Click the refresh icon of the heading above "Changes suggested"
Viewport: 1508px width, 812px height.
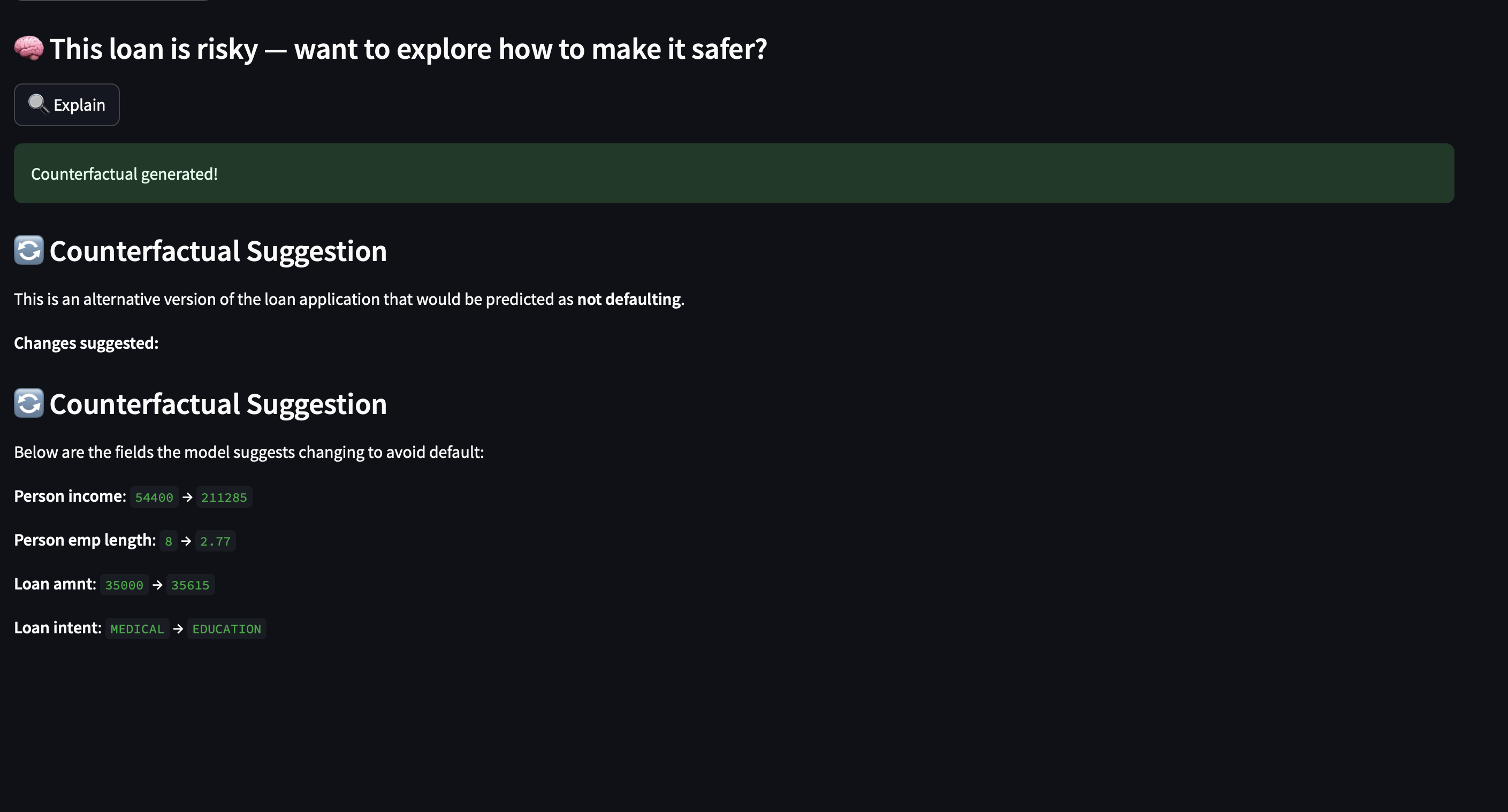coord(29,250)
